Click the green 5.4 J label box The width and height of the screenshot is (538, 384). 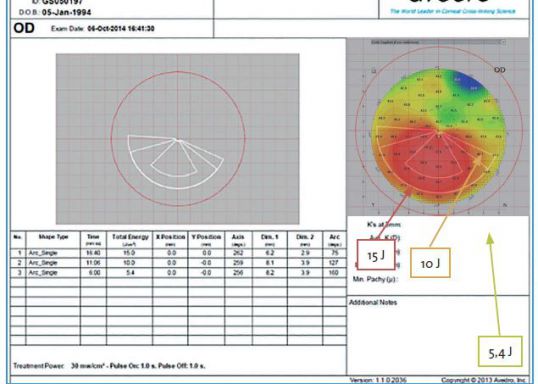[x=500, y=352]
